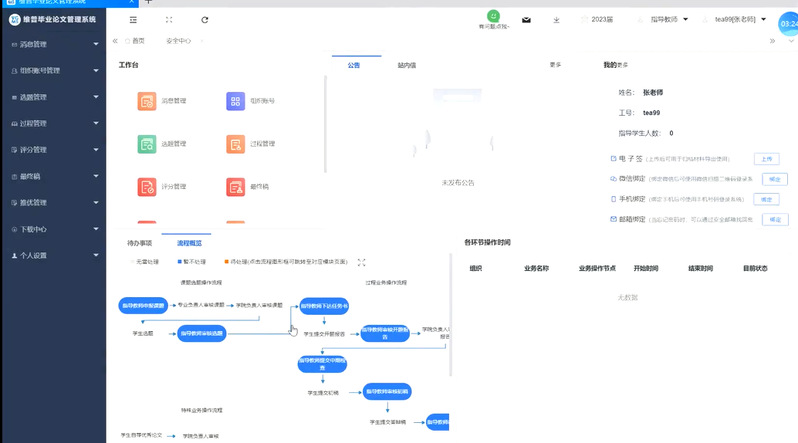Viewport: 798px width, 443px height.
Task: Click the blue 暂不处理 legend swatch
Action: tap(179, 262)
